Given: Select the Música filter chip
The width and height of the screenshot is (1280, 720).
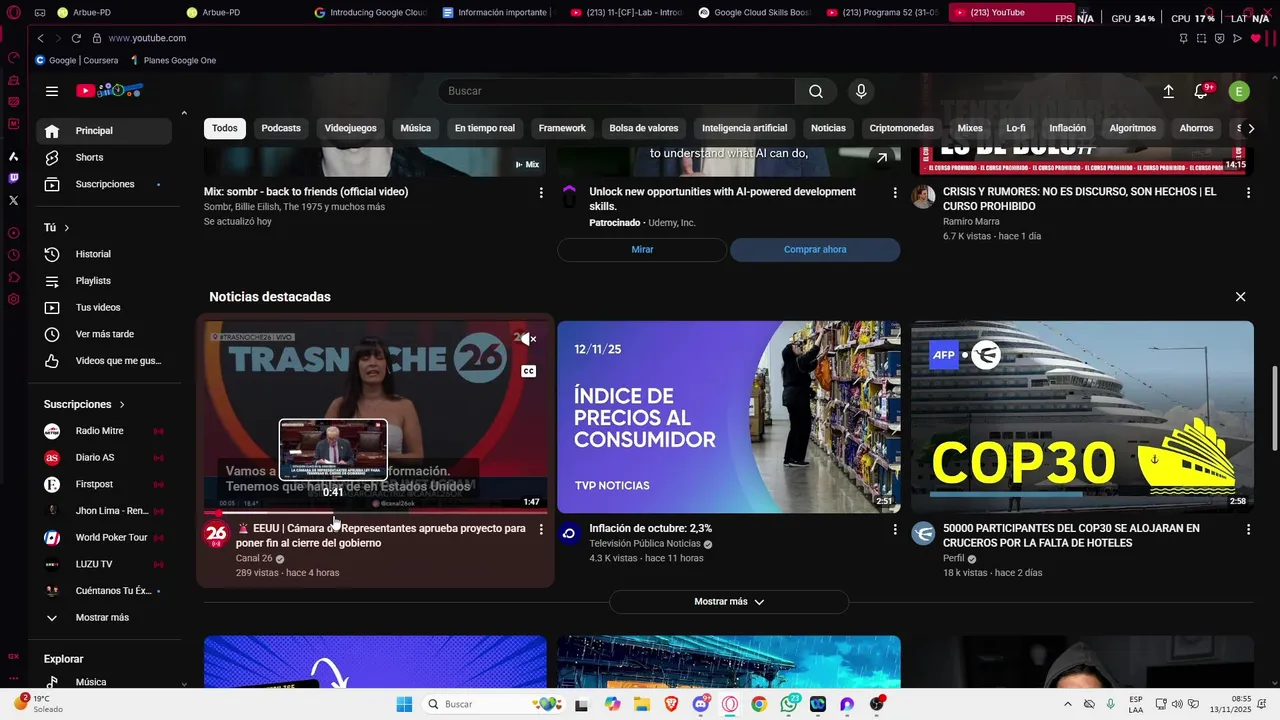Looking at the screenshot, I should 416,128.
